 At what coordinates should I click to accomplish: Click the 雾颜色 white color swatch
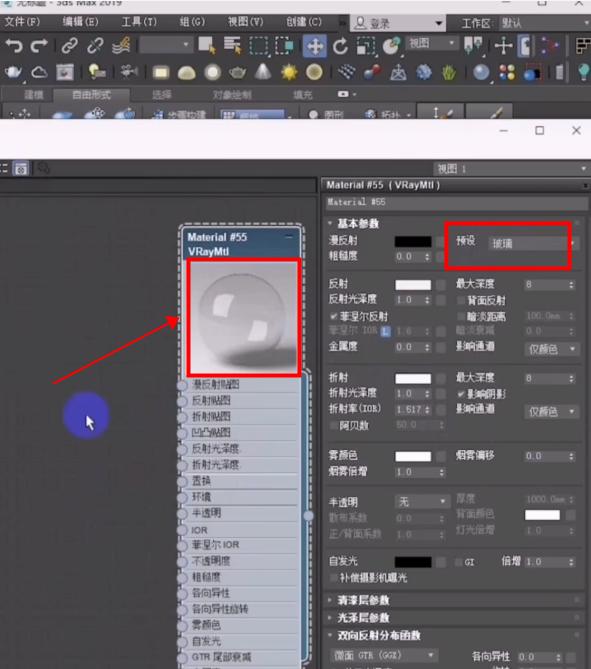[413, 456]
